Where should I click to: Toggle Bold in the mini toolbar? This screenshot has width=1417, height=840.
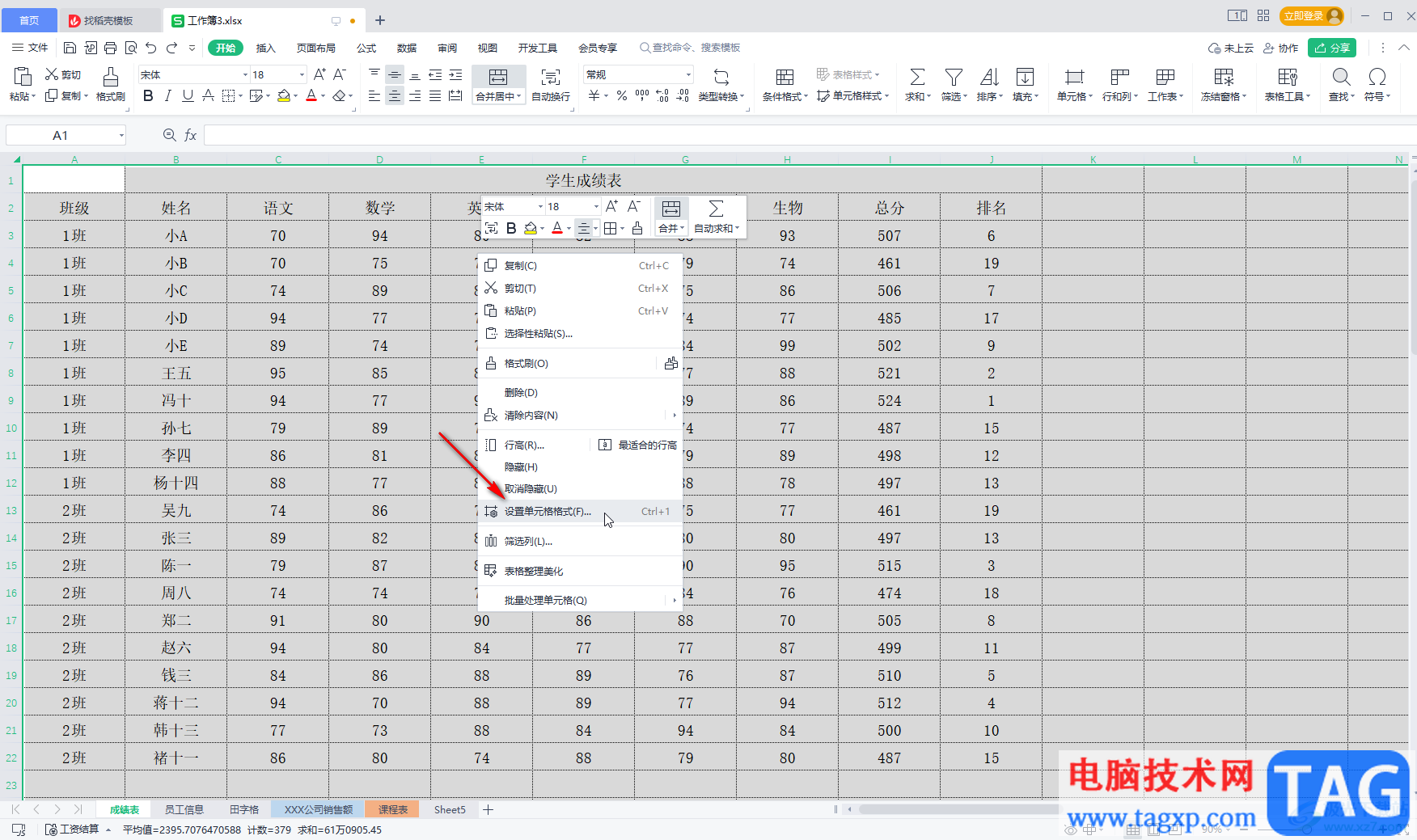coord(511,228)
